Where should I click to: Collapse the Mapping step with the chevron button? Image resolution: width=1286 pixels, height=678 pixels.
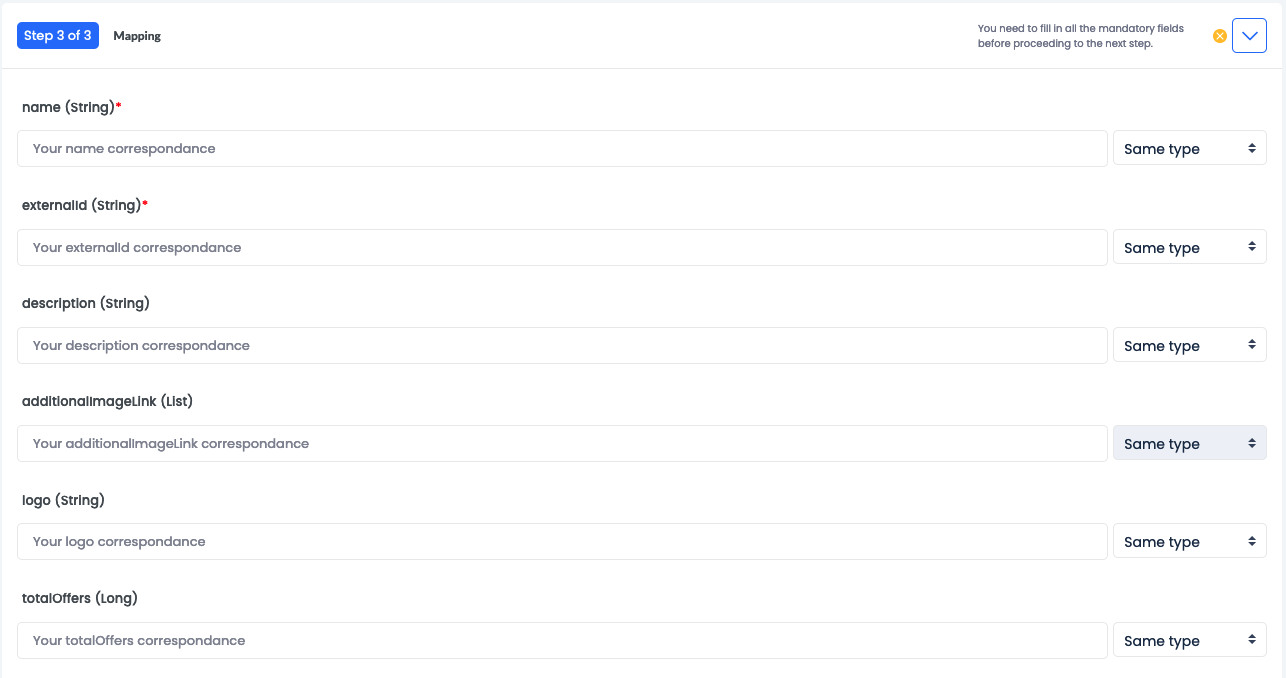(x=1249, y=36)
